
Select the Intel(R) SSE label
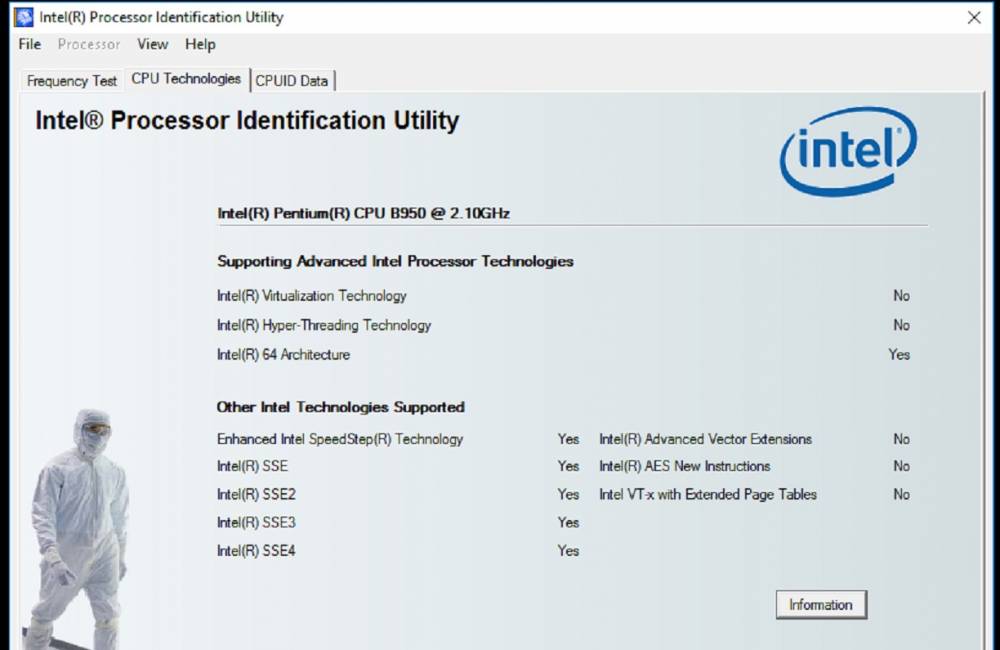click(253, 466)
